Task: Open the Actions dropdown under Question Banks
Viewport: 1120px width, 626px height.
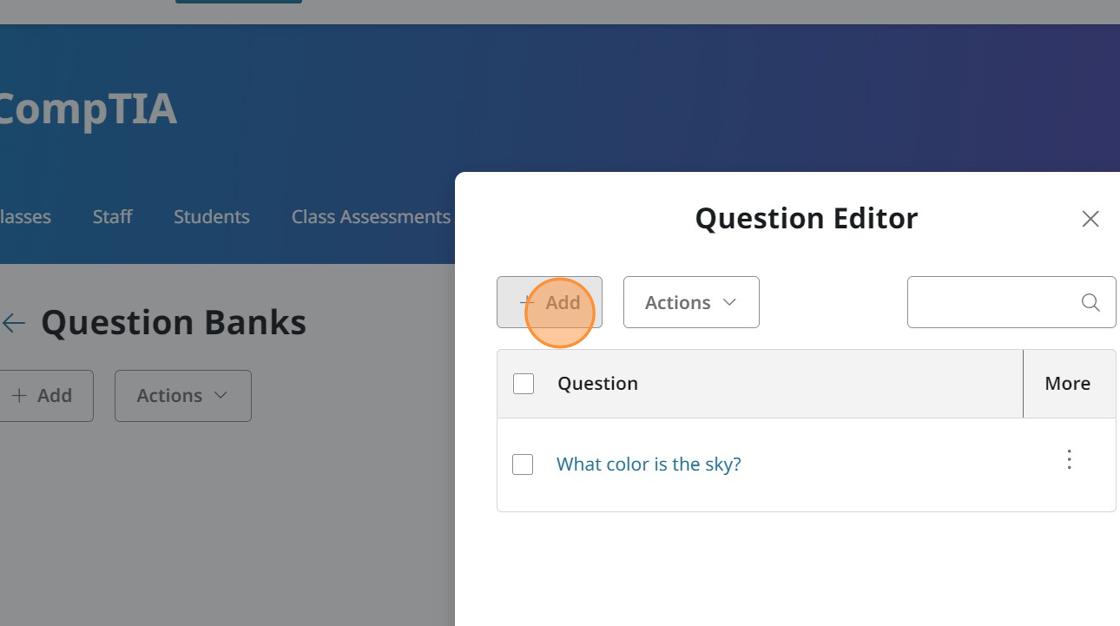Action: 182,396
